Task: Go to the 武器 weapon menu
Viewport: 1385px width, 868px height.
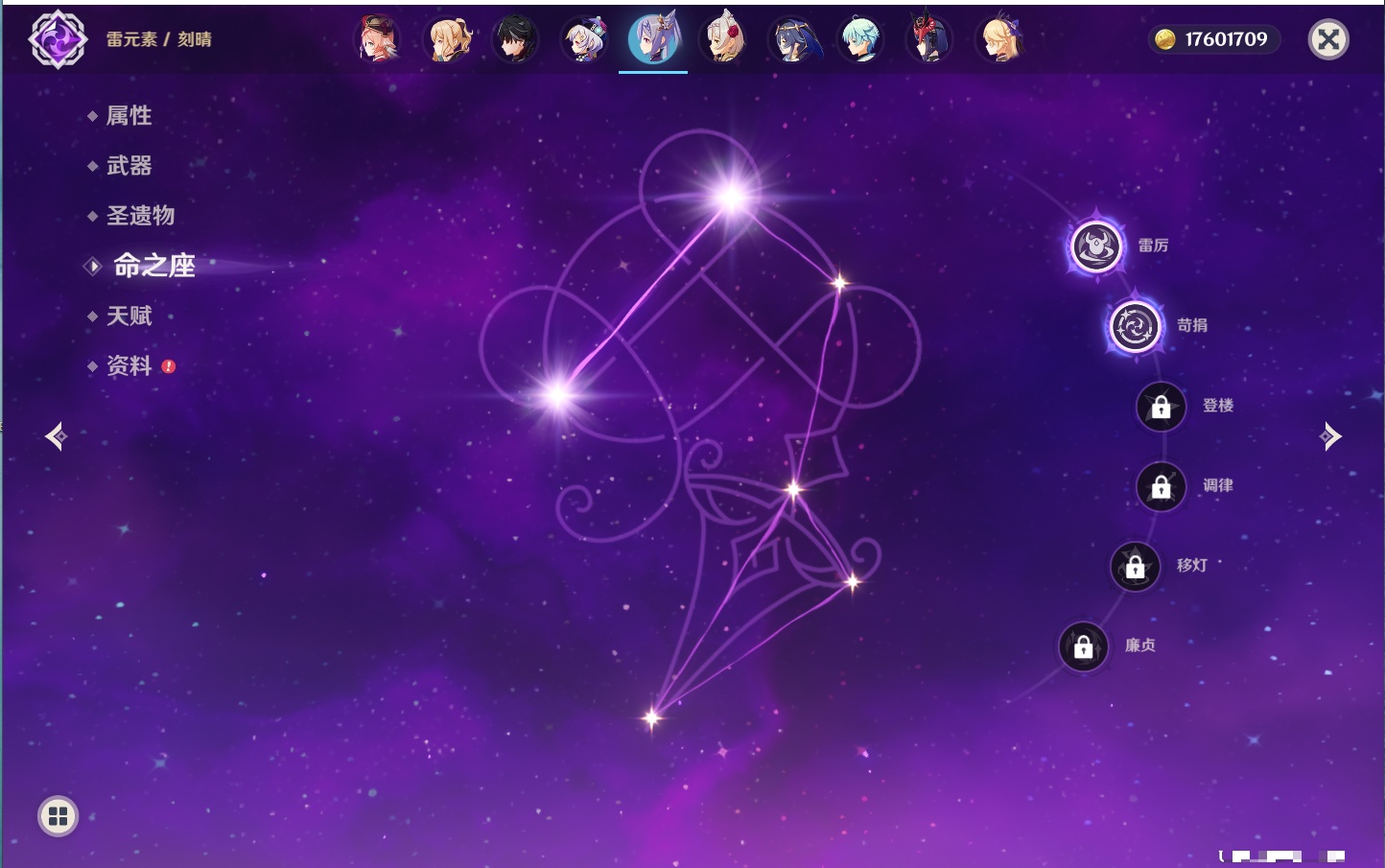Action: [129, 166]
